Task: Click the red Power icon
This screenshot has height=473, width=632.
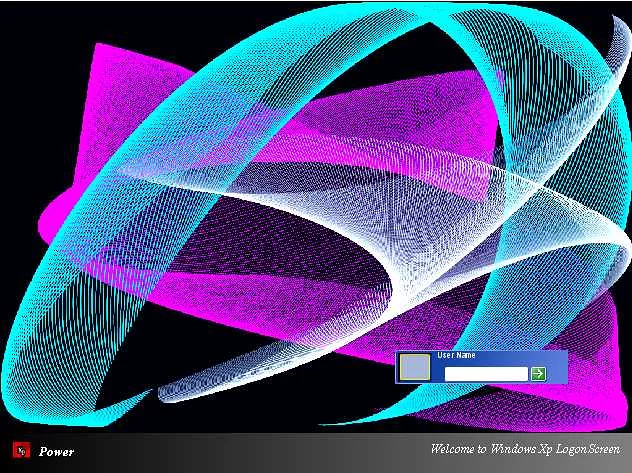Action: [19, 450]
